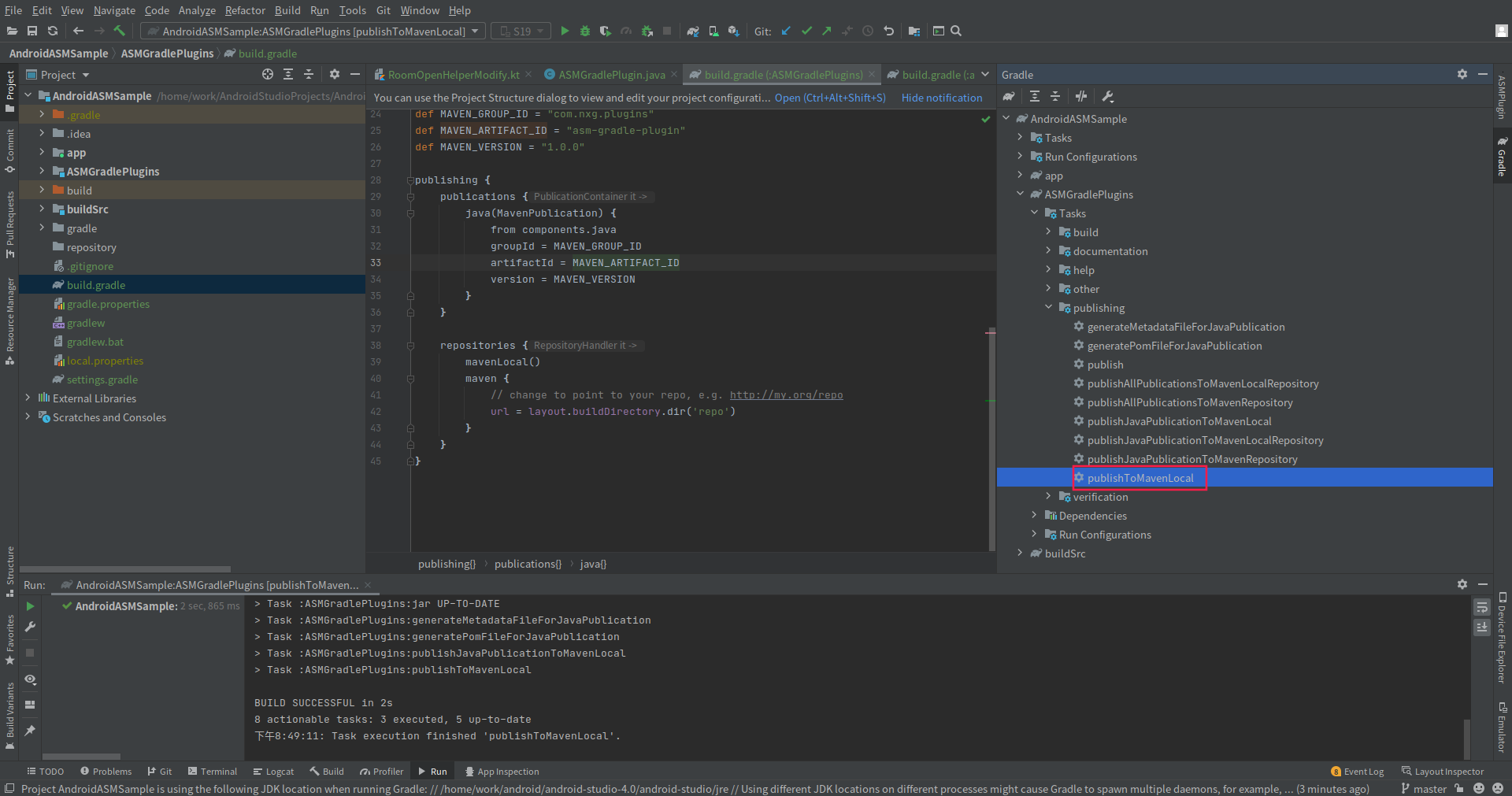This screenshot has width=1512, height=796.
Task: Expand External Libraries node
Action: pos(28,398)
